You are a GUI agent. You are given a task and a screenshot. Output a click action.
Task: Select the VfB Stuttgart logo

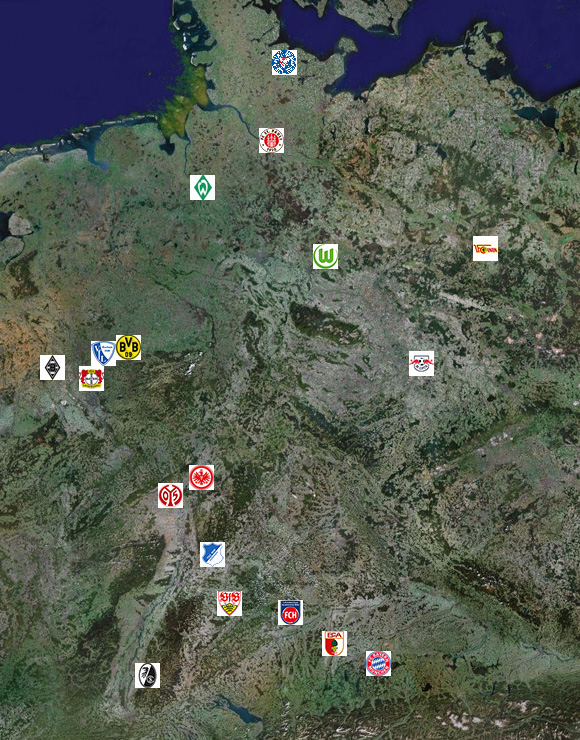(x=229, y=603)
